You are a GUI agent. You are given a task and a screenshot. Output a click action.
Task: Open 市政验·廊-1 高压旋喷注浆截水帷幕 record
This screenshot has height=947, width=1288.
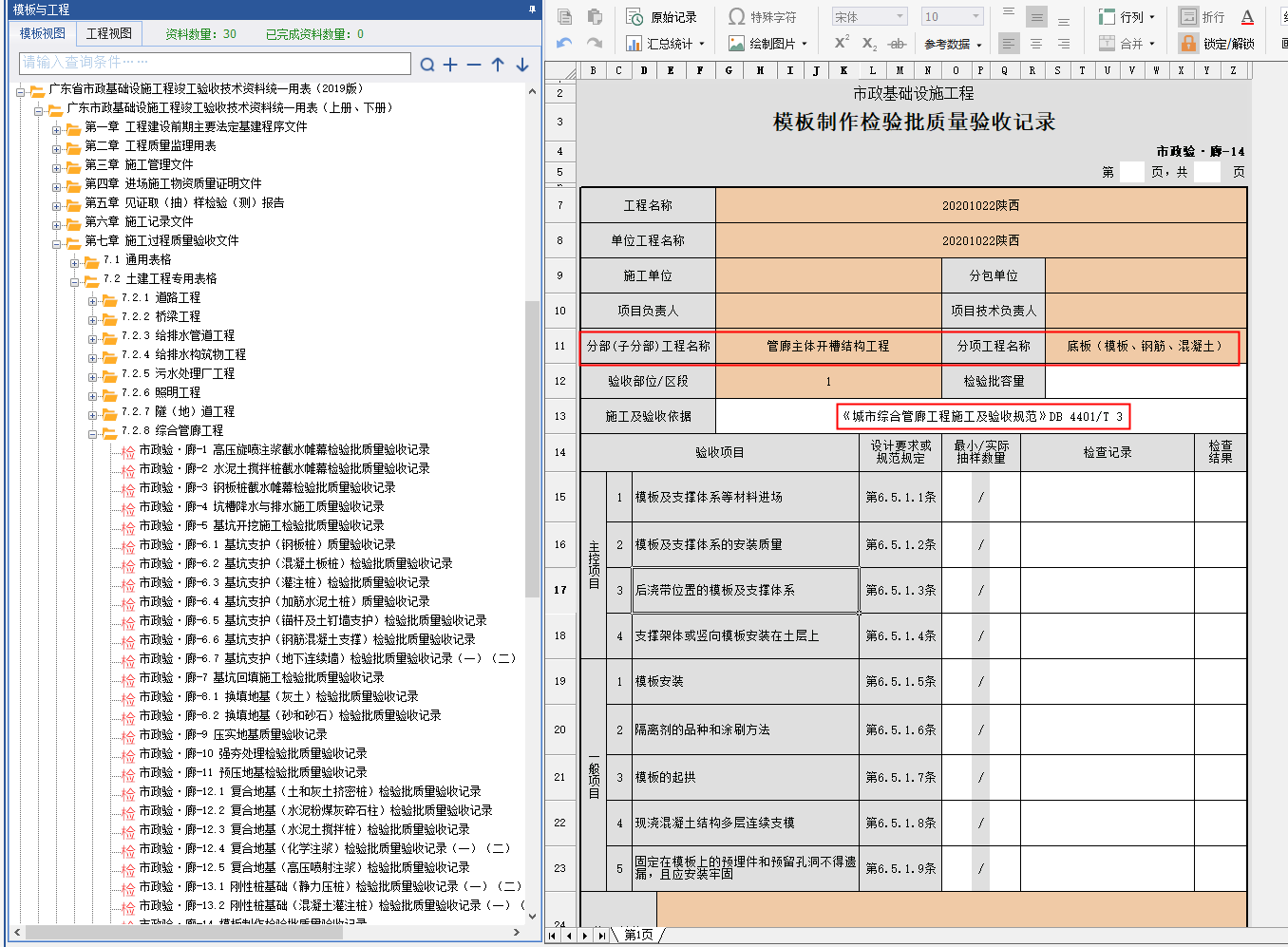coord(284,449)
